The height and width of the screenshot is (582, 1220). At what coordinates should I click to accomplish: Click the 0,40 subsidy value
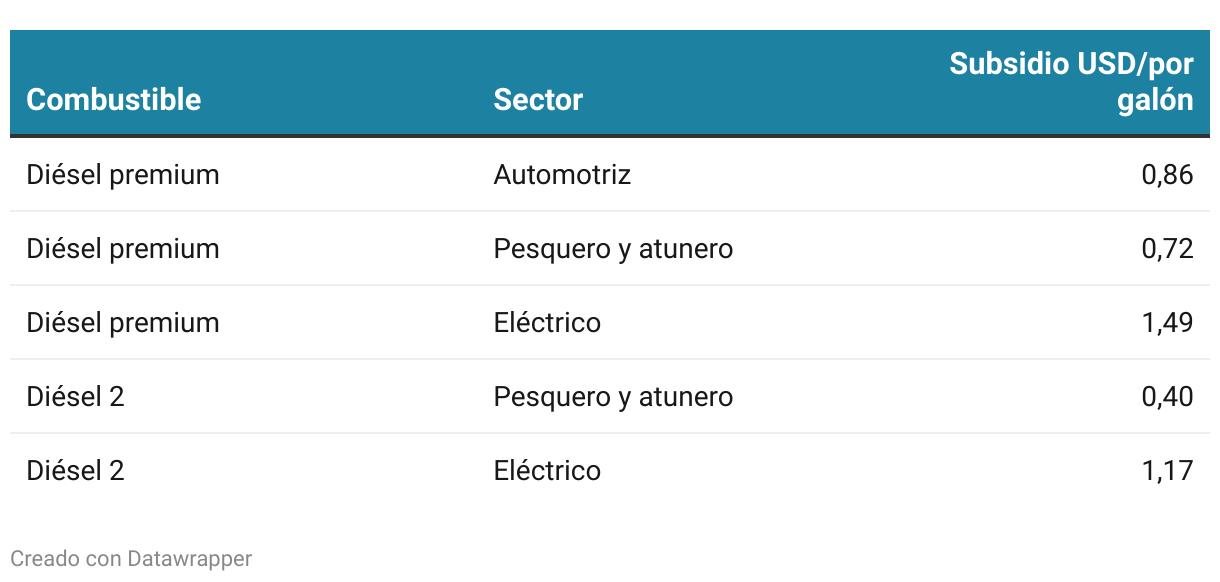1167,397
